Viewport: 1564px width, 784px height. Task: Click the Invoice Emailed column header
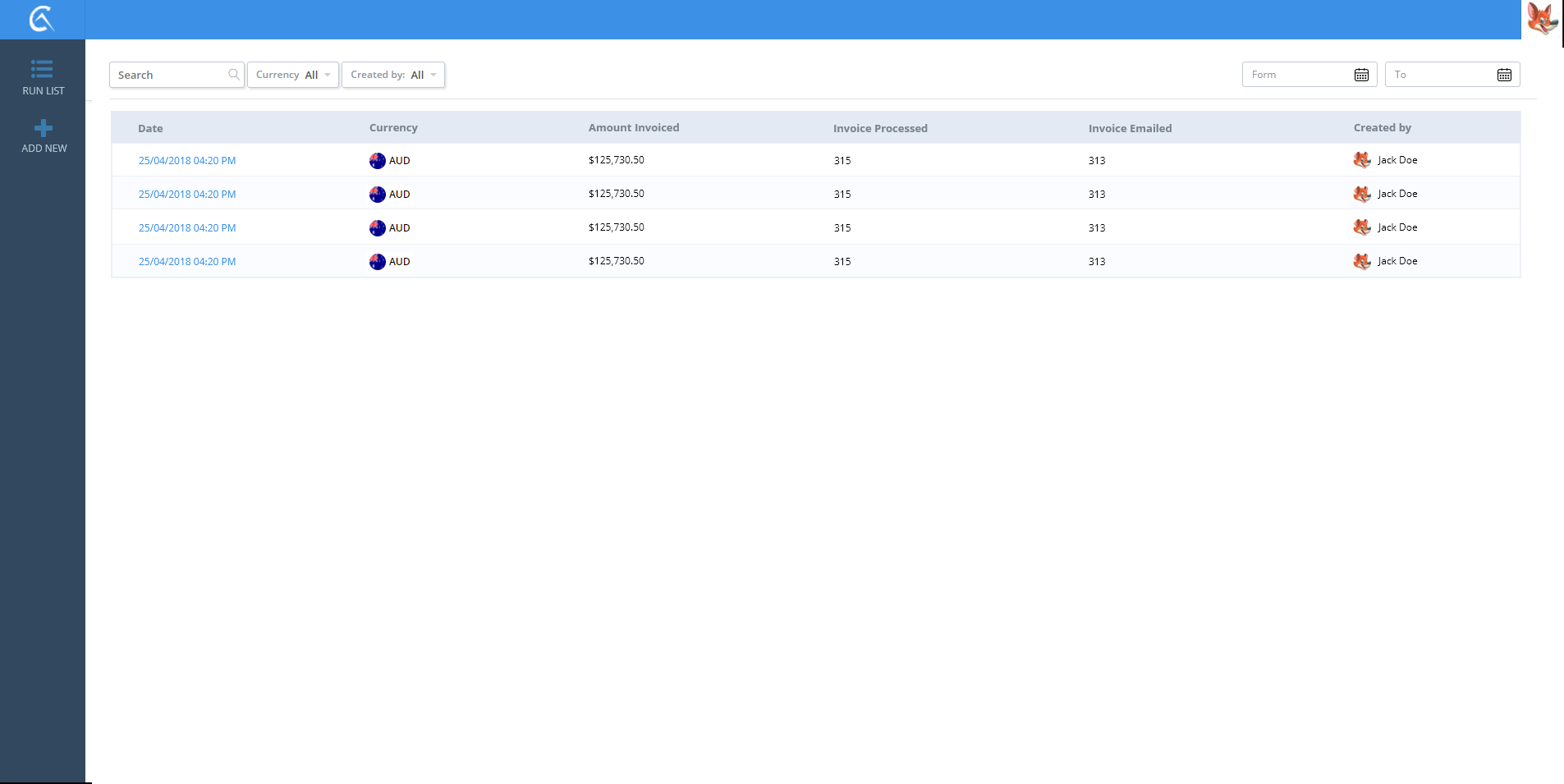pos(1130,128)
